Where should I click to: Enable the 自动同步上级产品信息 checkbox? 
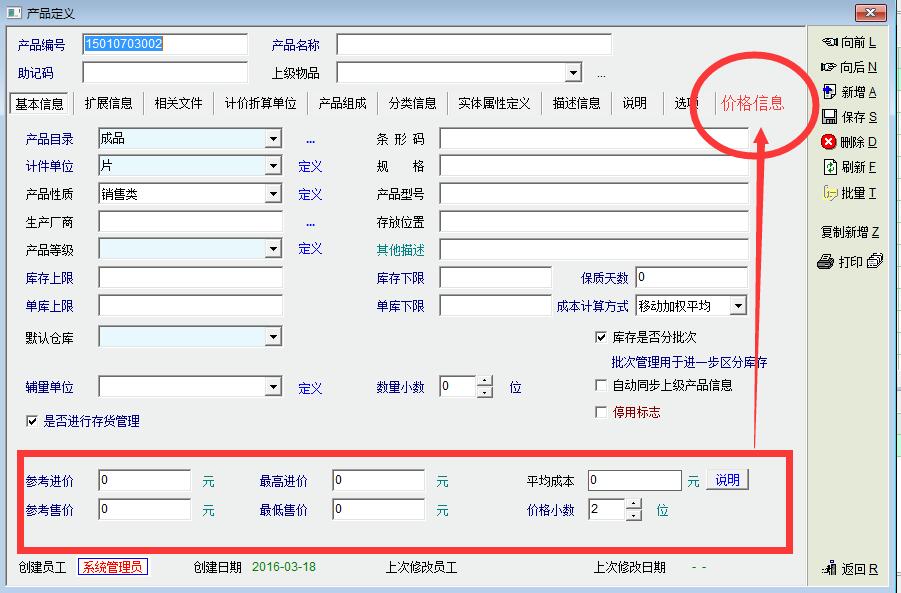point(601,385)
